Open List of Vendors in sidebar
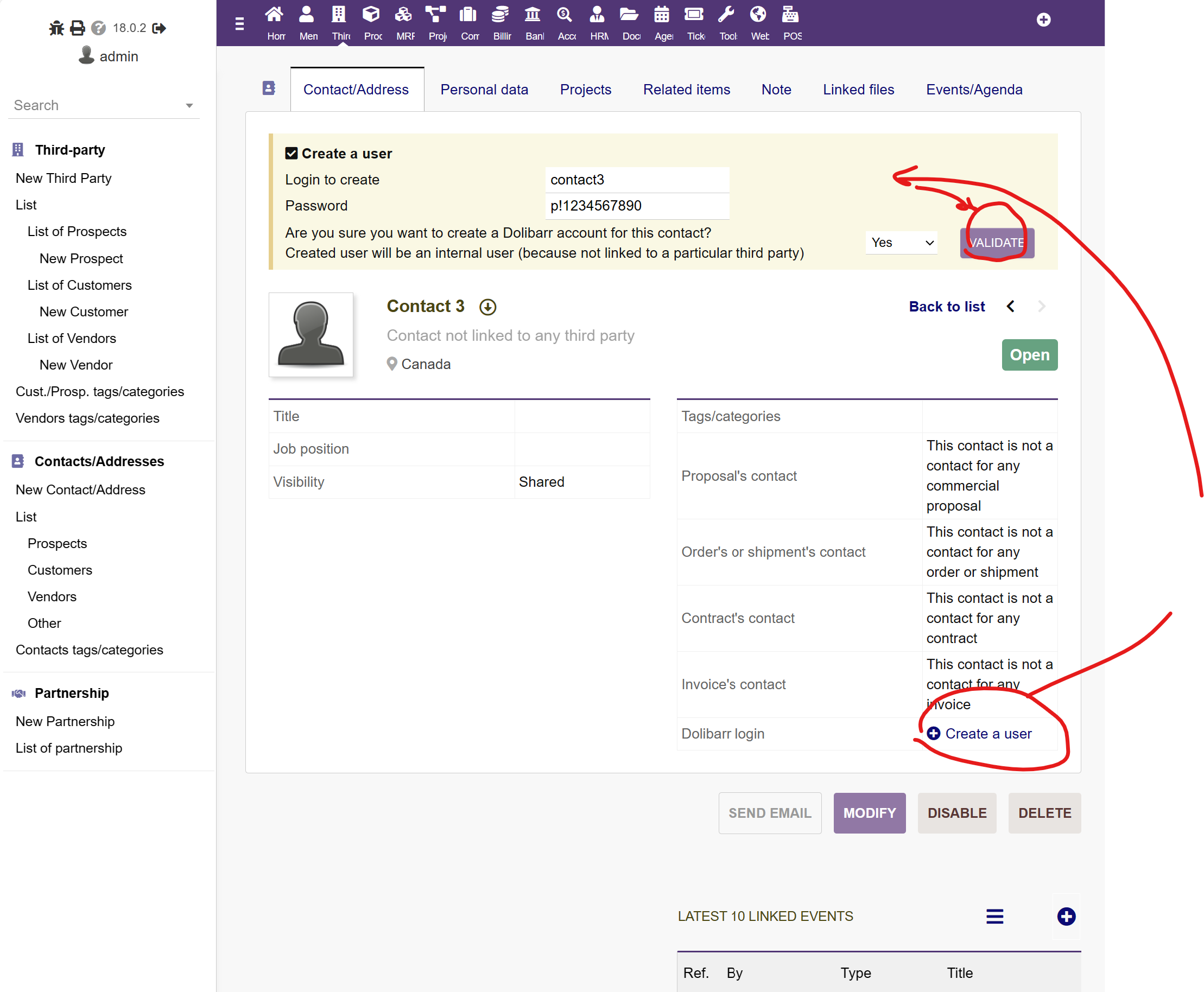 (x=72, y=338)
